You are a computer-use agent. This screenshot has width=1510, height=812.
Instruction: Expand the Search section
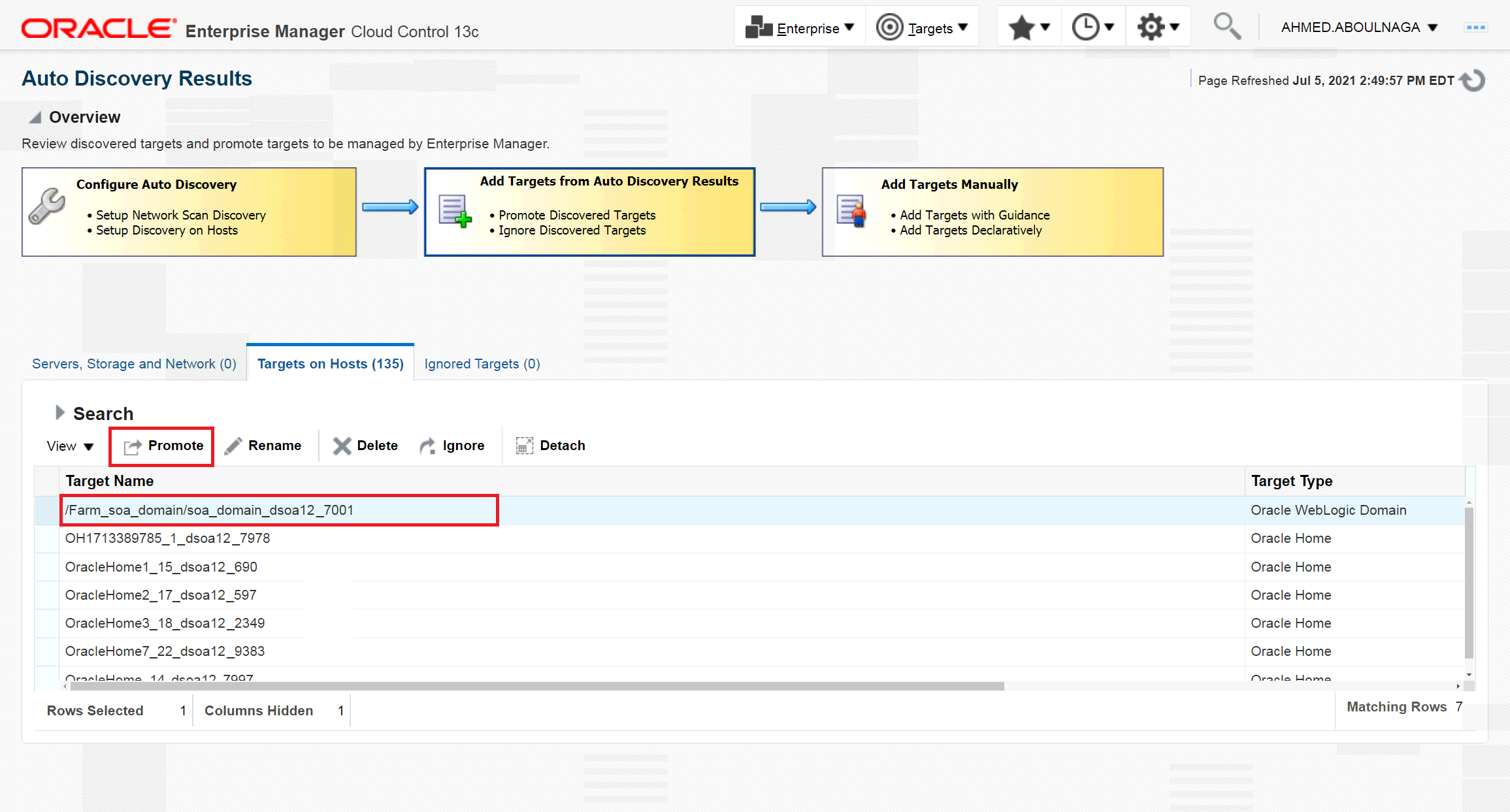(59, 413)
